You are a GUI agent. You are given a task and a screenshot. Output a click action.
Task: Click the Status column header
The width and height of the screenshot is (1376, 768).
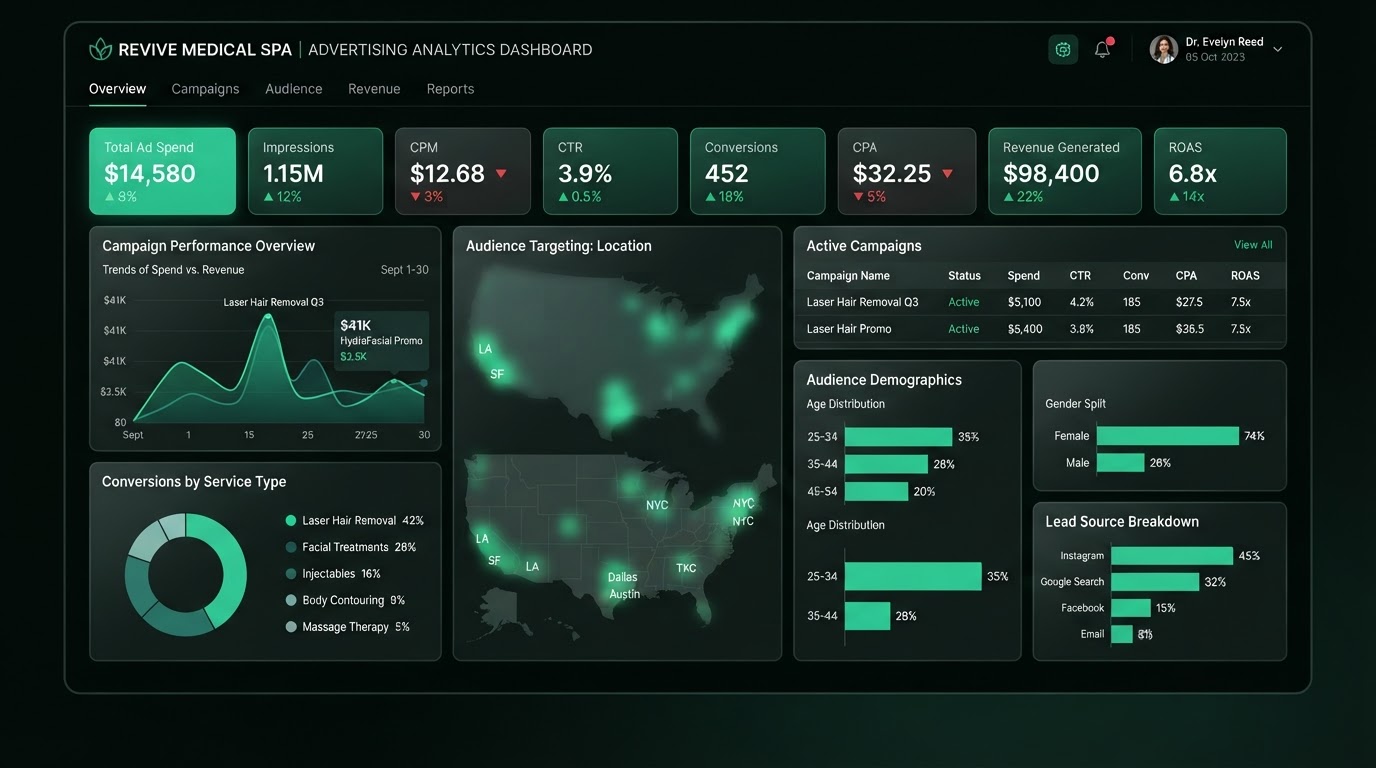[x=965, y=276]
